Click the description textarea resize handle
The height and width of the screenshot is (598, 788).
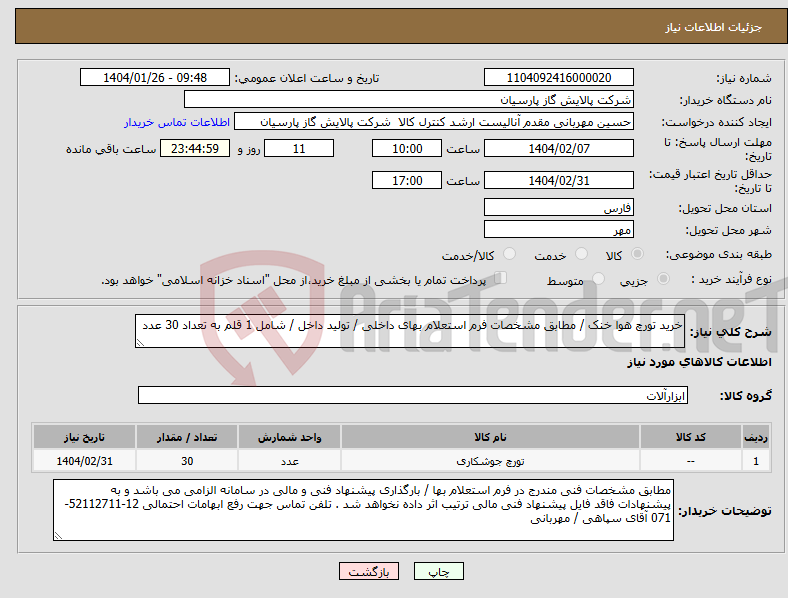point(140,343)
